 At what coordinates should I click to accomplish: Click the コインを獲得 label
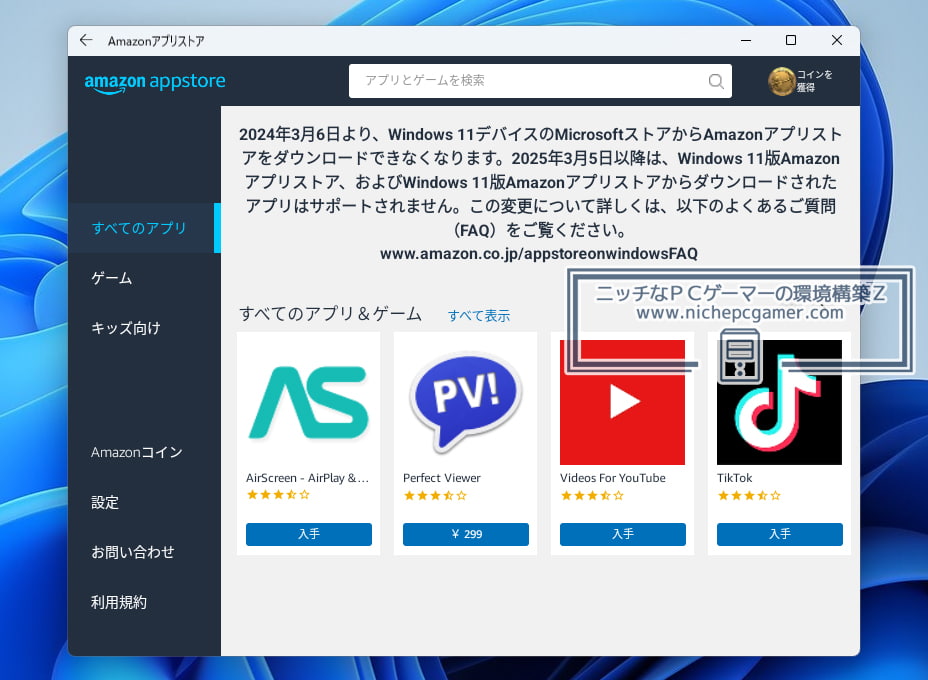(814, 81)
